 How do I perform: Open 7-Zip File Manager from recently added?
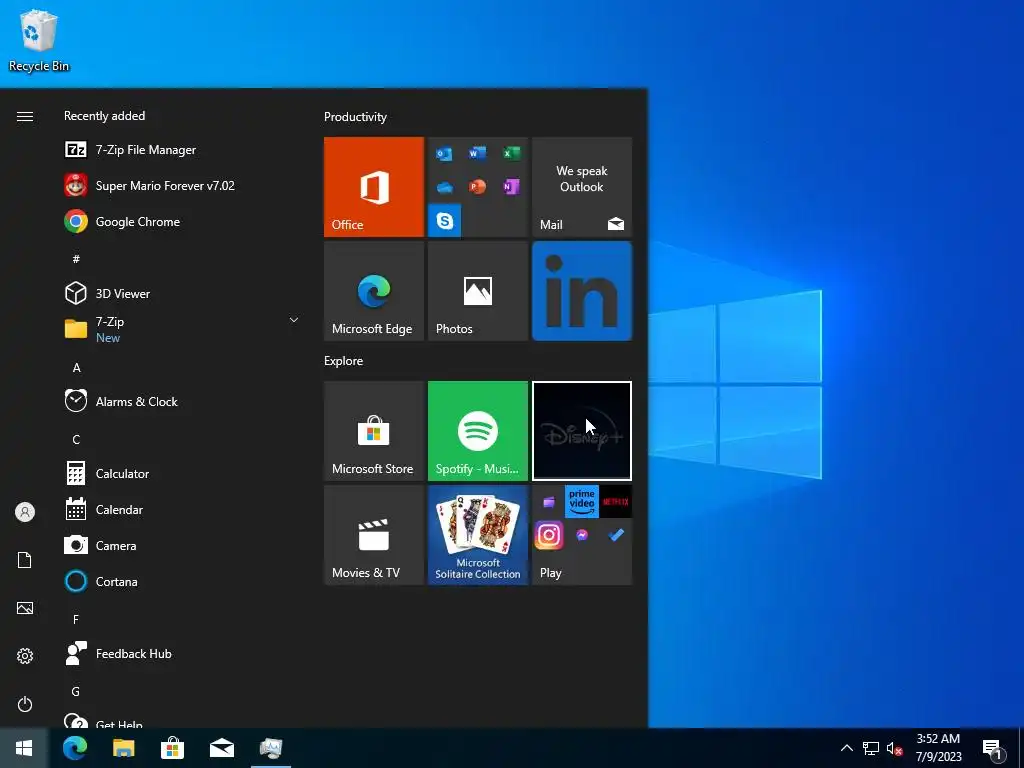point(183,150)
